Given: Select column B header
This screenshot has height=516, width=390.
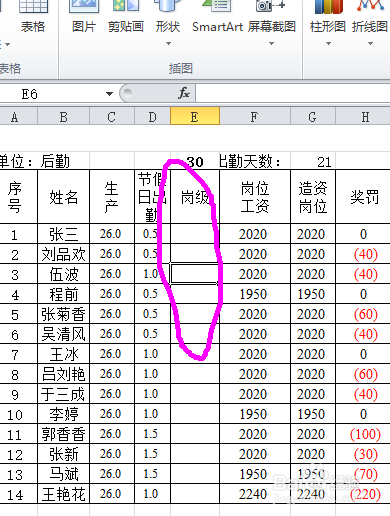Looking at the screenshot, I should point(63,116).
